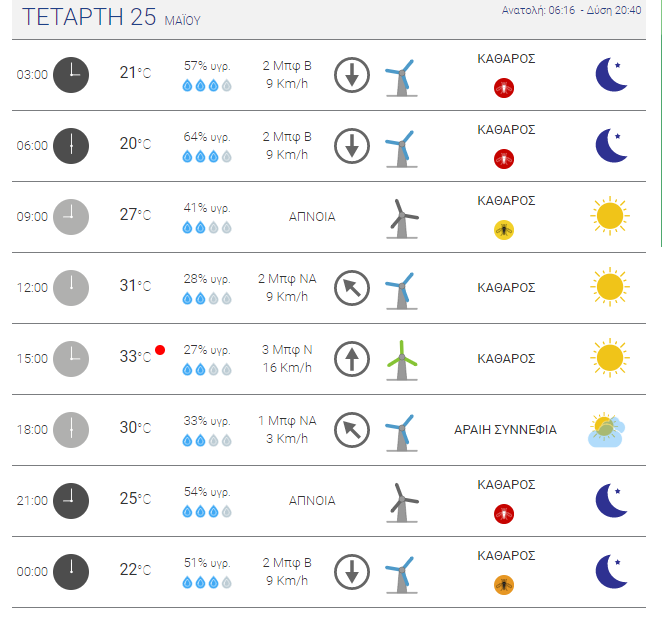Screen dimensions: 662x617
Task: Click the upward wind arrow at 15:00
Action: pyautogui.click(x=352, y=359)
